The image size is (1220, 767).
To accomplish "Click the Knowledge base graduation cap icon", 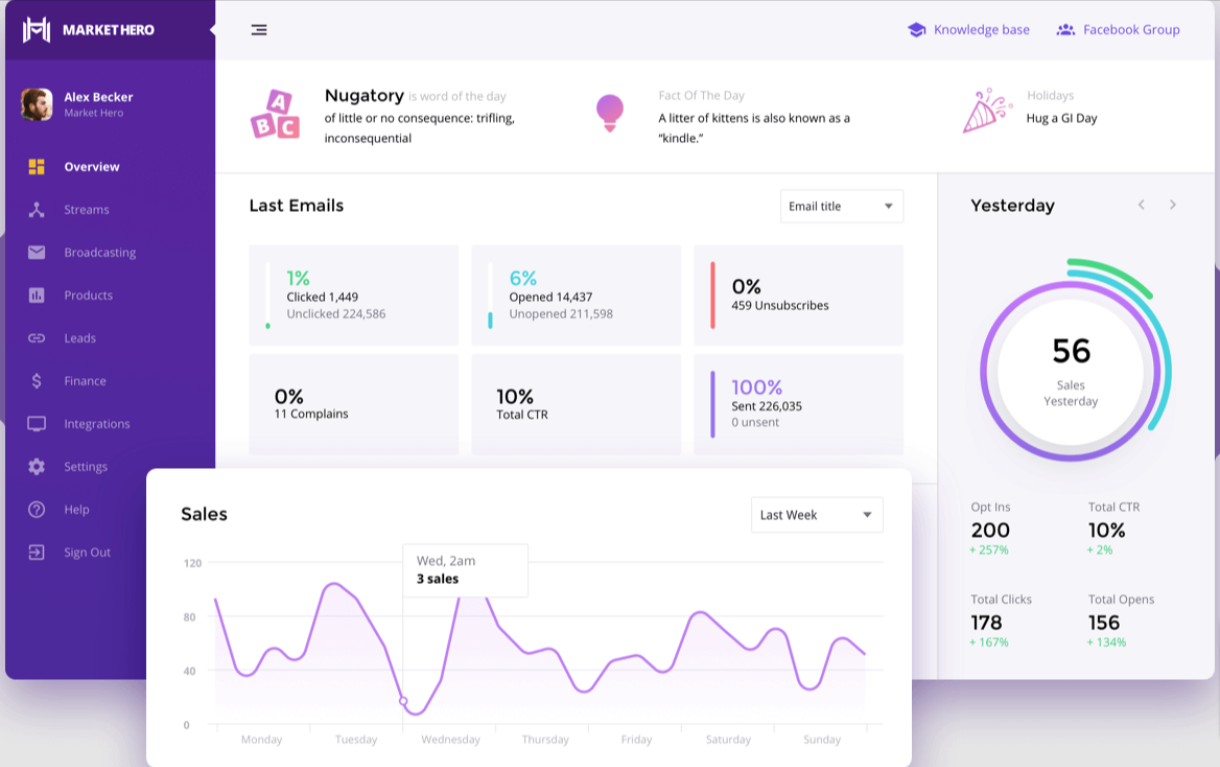I will 916,30.
